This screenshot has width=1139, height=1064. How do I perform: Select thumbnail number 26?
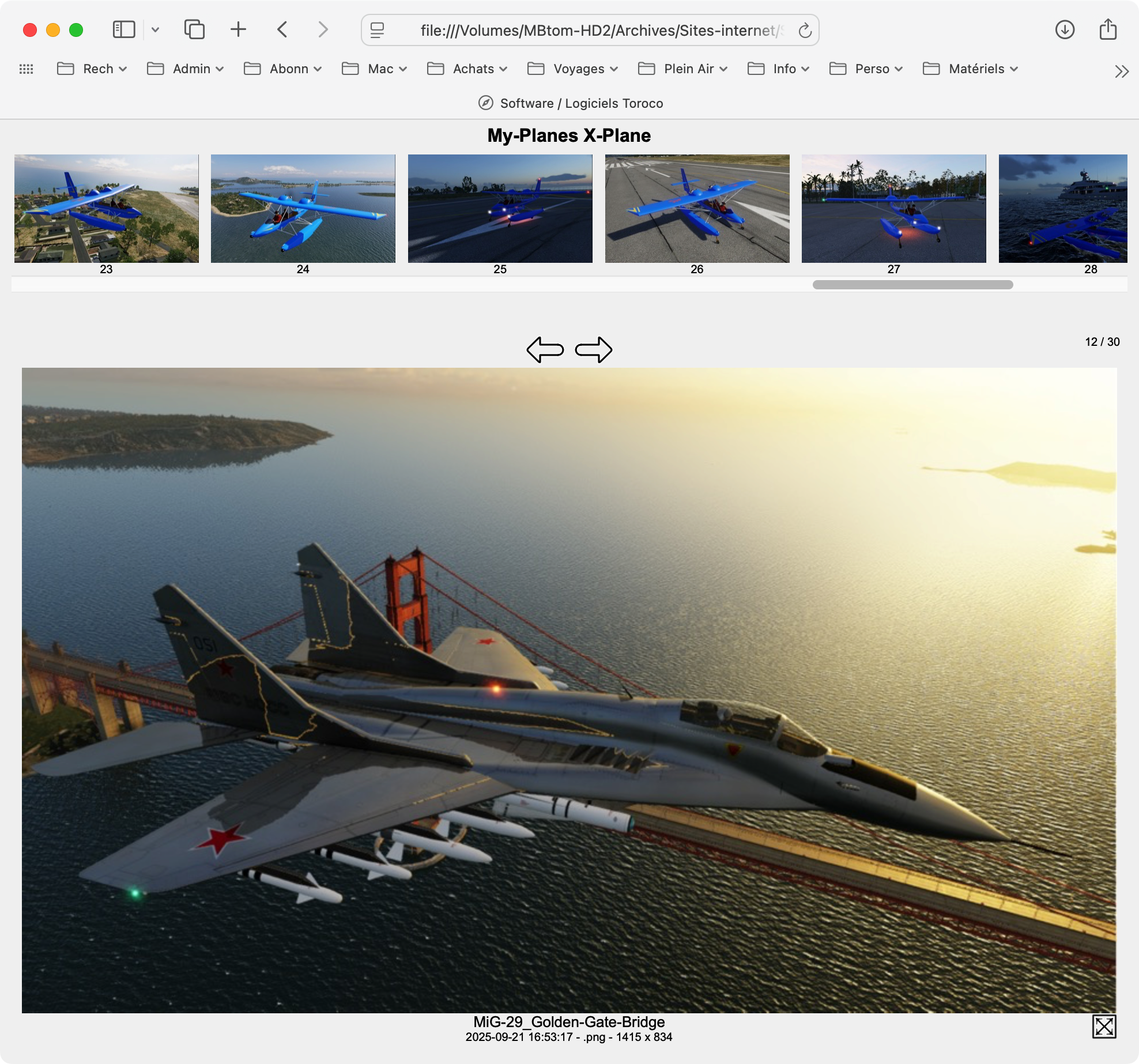(697, 209)
